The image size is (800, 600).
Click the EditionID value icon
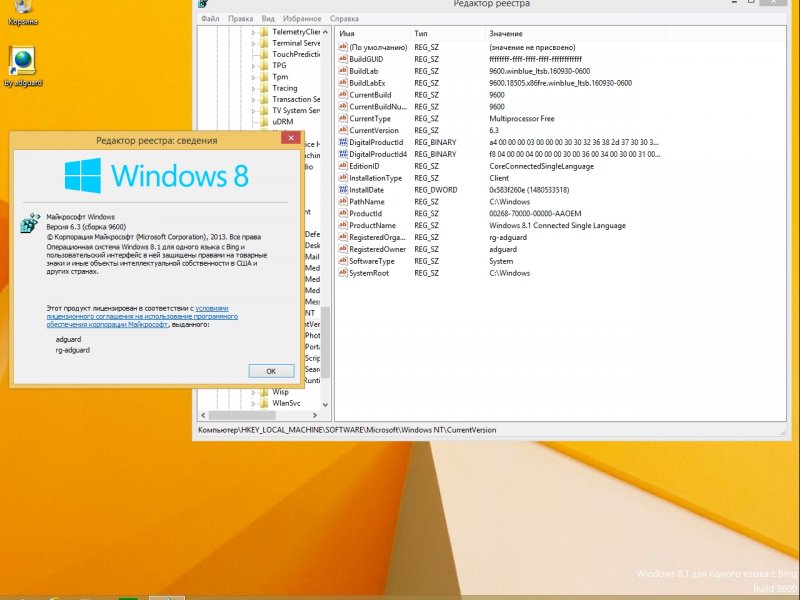(343, 166)
